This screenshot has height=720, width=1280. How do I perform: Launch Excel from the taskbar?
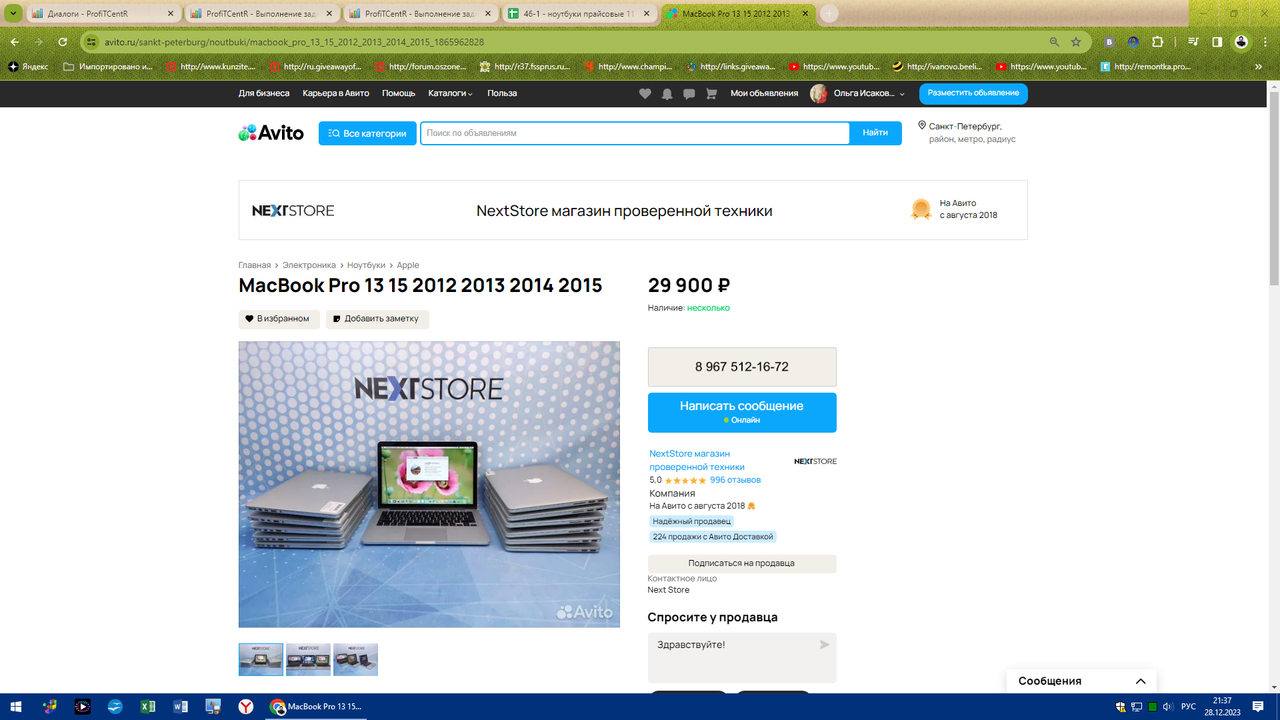[x=148, y=707]
